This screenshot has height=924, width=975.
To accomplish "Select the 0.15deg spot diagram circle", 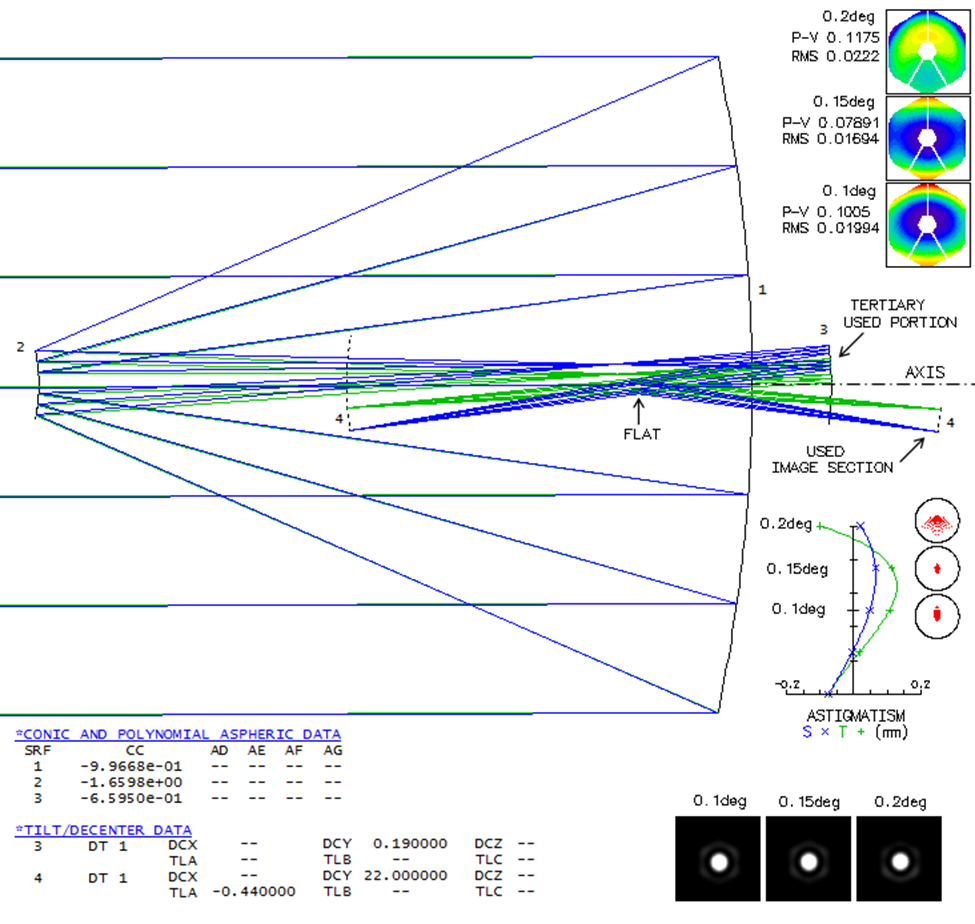I will click(937, 568).
